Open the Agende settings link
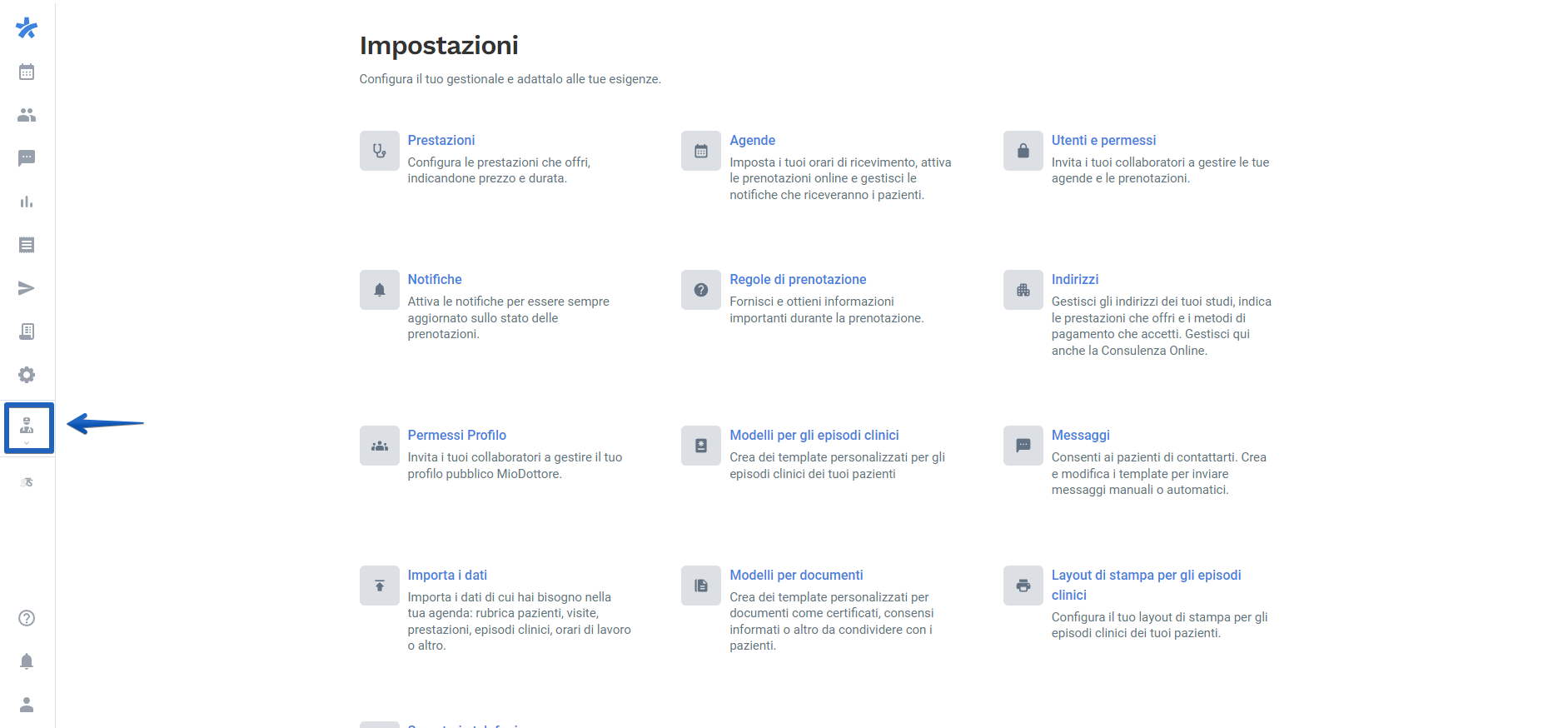1568x728 pixels. [x=752, y=140]
